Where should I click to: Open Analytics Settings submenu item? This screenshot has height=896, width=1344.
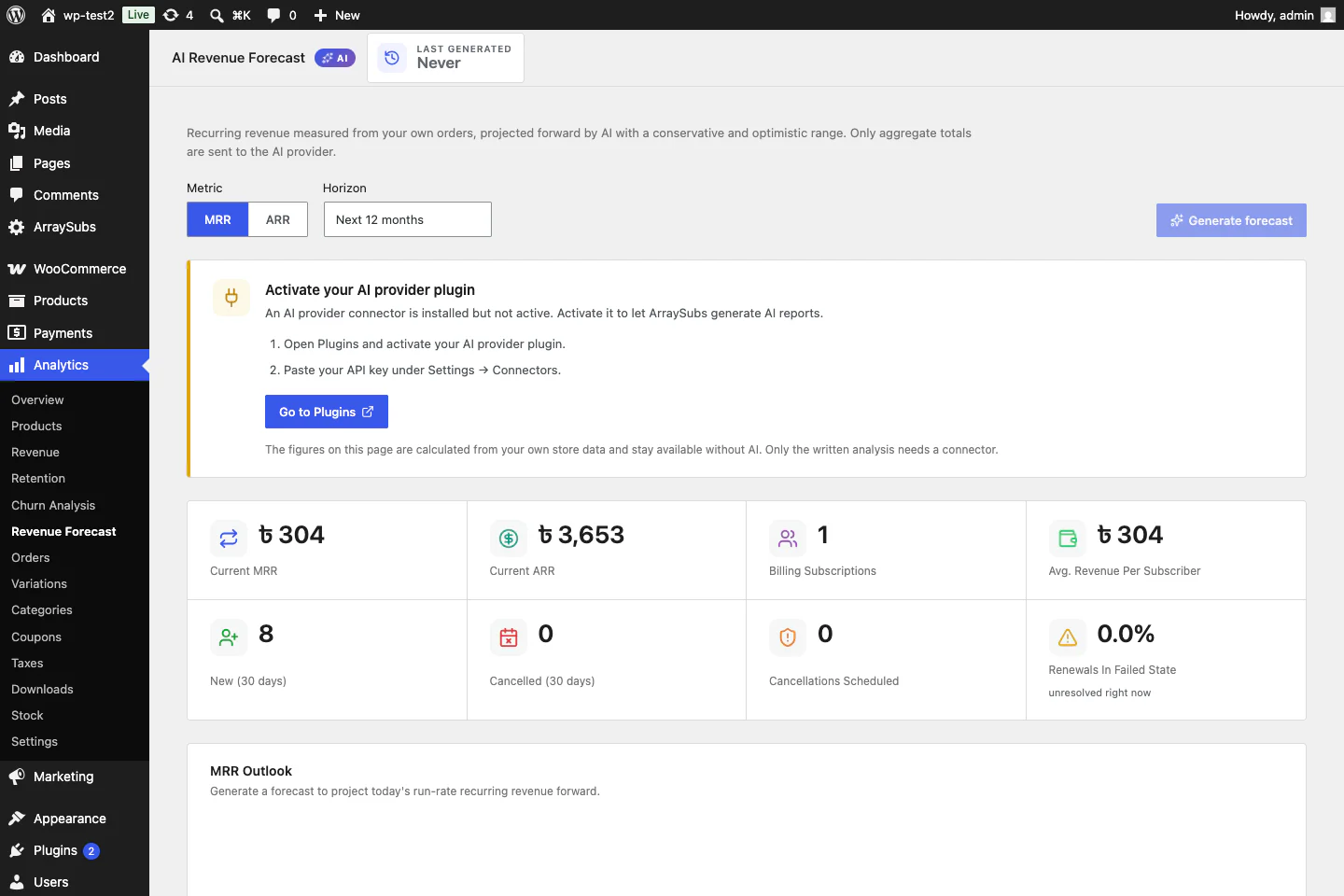35,741
